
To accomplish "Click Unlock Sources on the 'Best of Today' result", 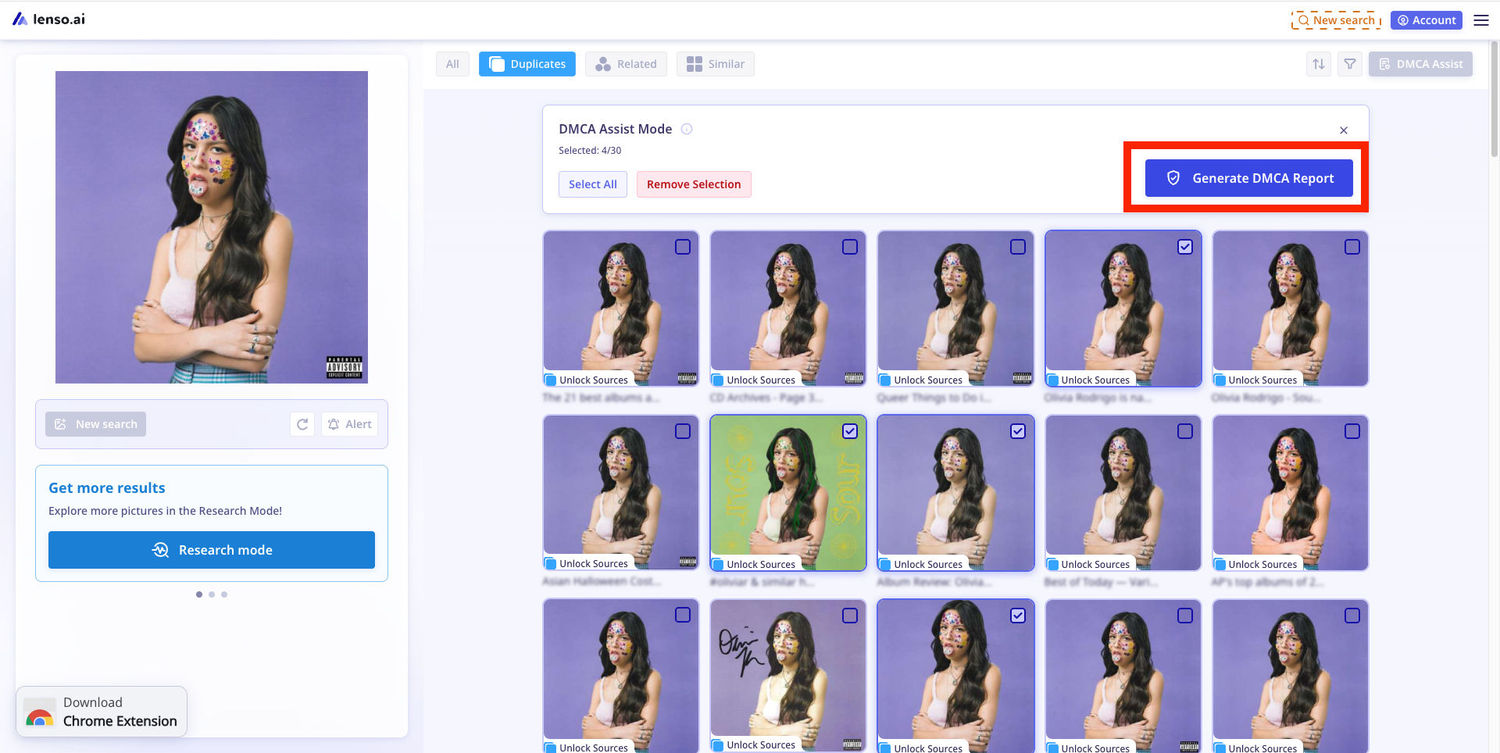I will coord(1088,564).
